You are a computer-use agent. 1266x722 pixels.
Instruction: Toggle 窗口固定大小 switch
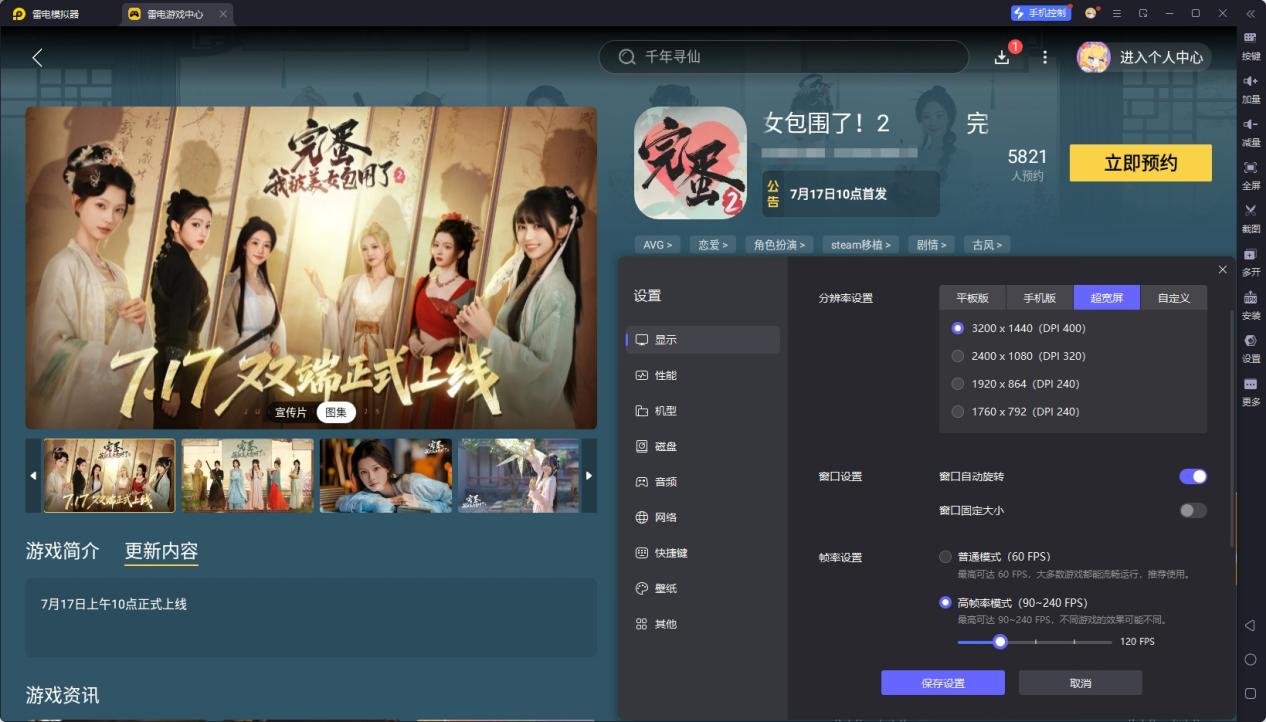[x=1193, y=510]
